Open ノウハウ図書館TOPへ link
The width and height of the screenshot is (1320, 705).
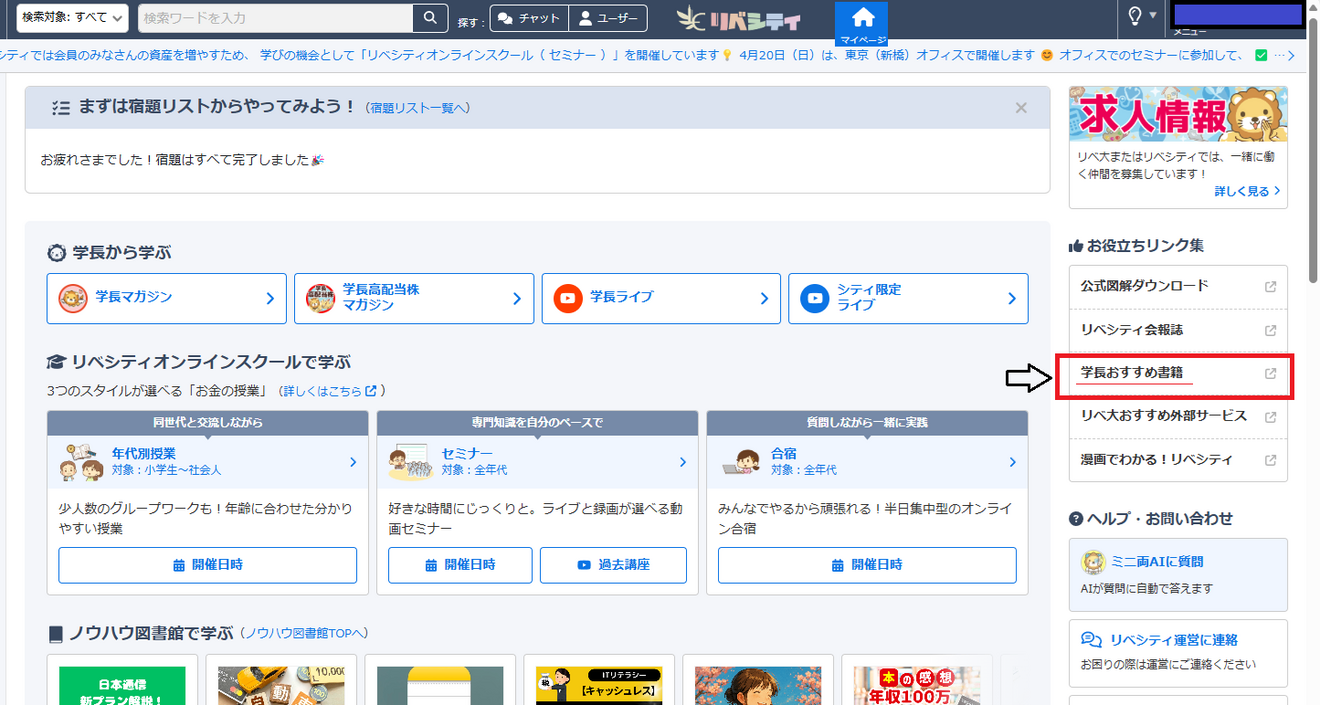point(305,633)
